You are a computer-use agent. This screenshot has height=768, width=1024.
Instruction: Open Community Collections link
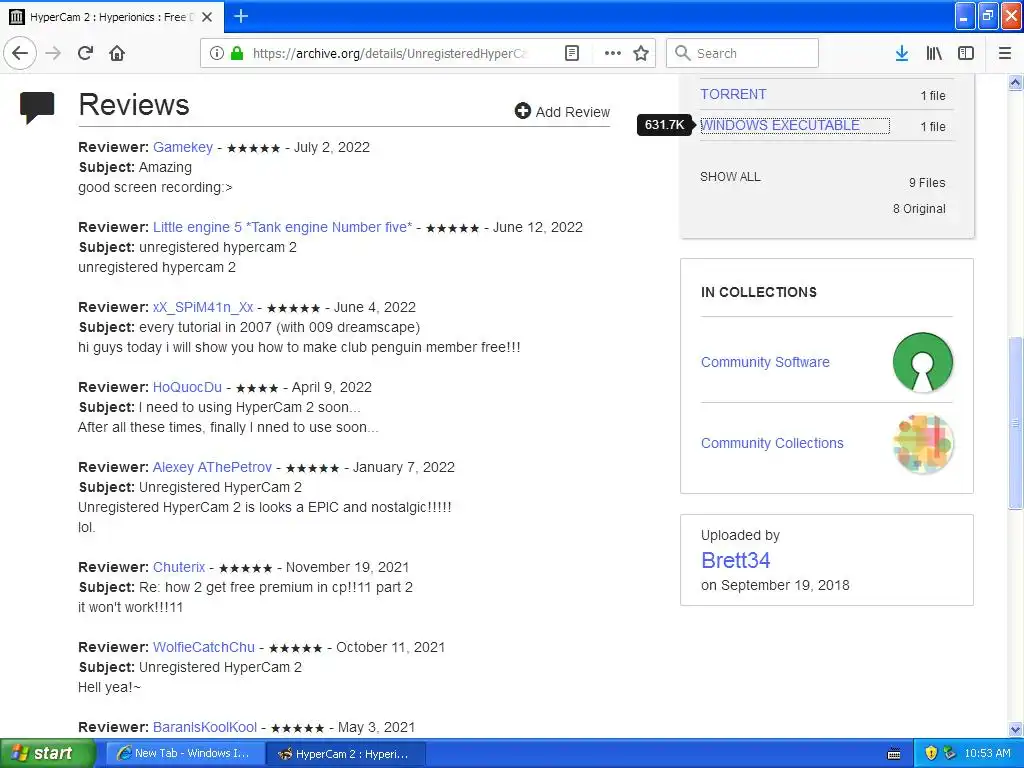tap(772, 443)
